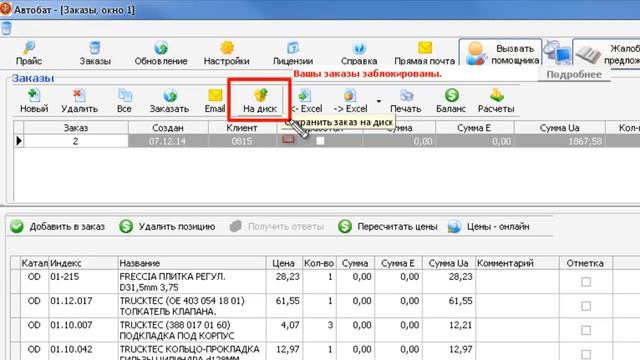Image resolution: width=640 pixels, height=360 pixels.
Task: Click client 0815 cell
Action: pos(242,141)
